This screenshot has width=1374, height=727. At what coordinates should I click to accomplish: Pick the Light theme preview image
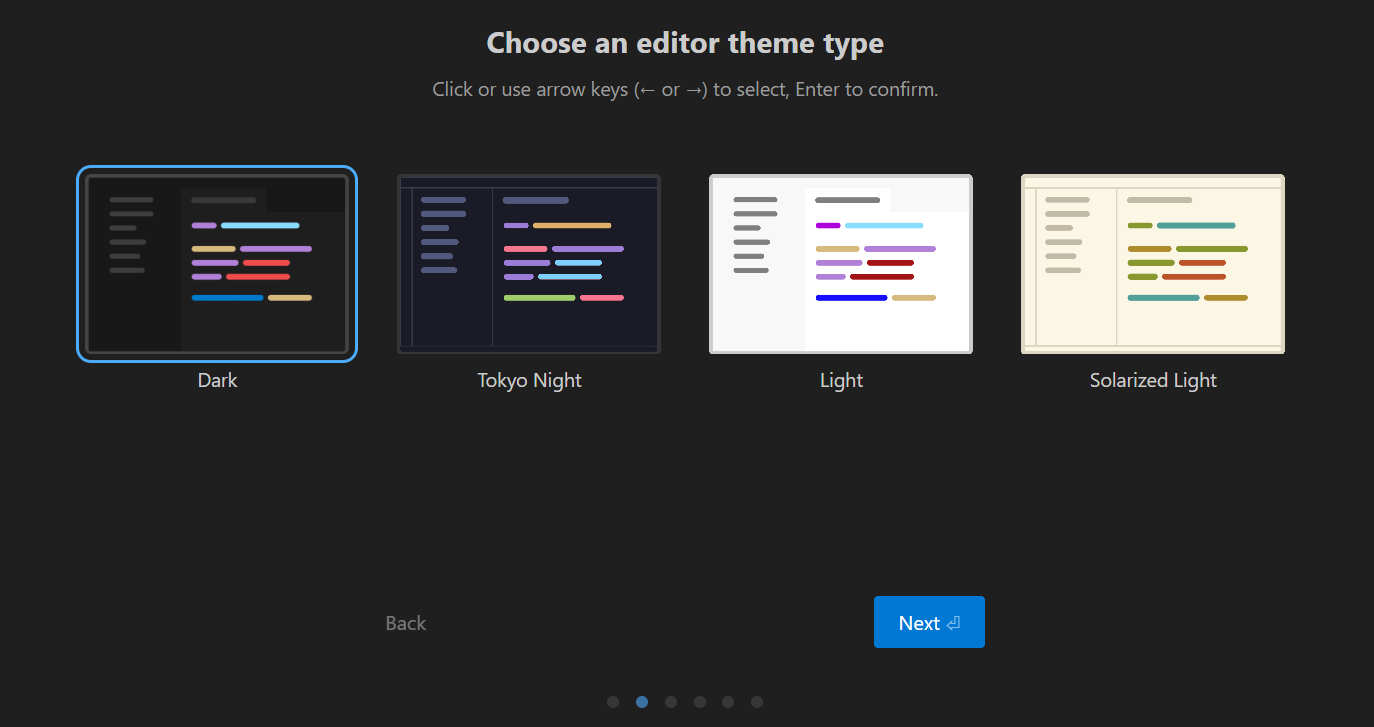(841, 264)
